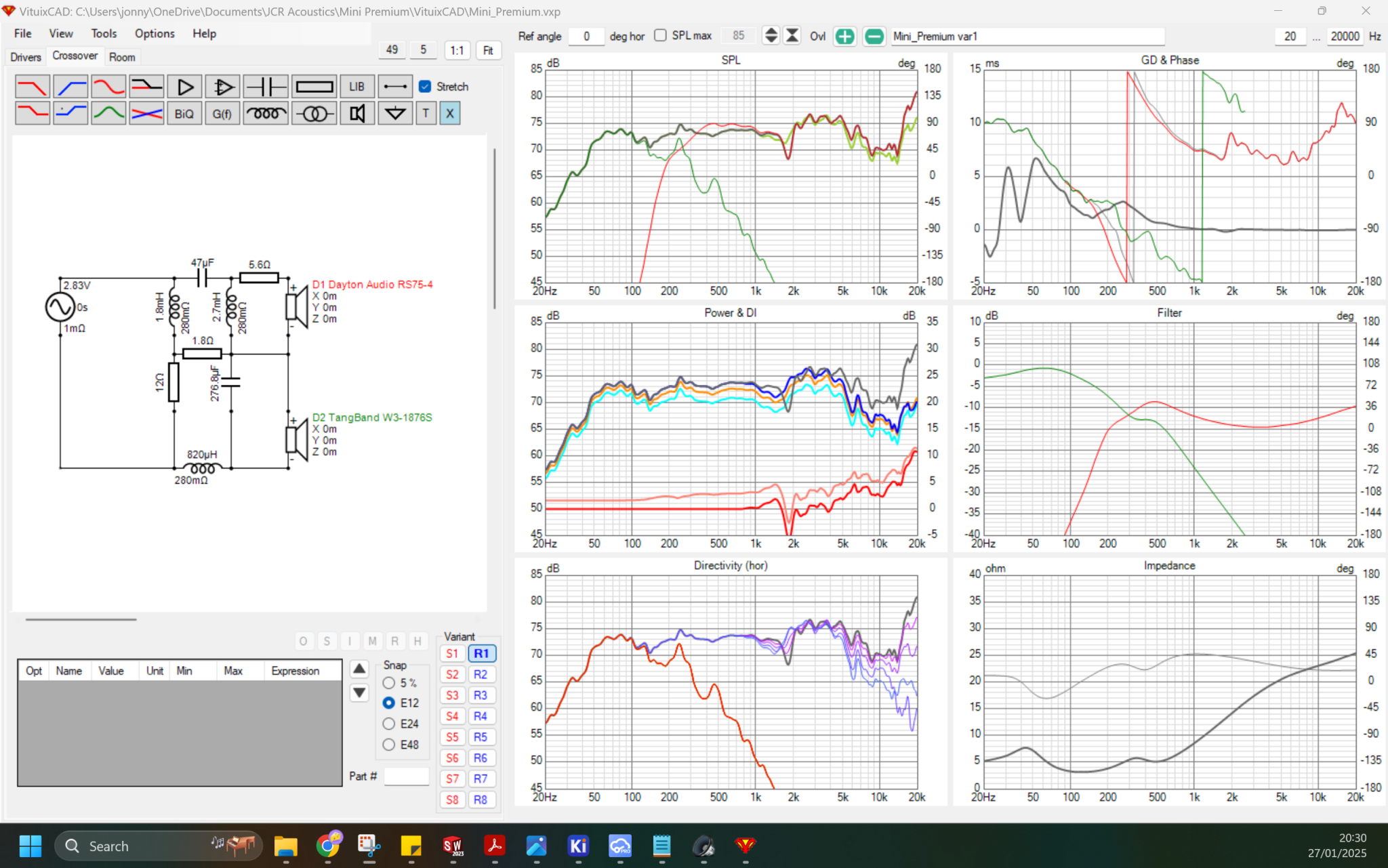This screenshot has height=868, width=1388.
Task: Toggle the Stretch checkbox
Action: (x=425, y=87)
